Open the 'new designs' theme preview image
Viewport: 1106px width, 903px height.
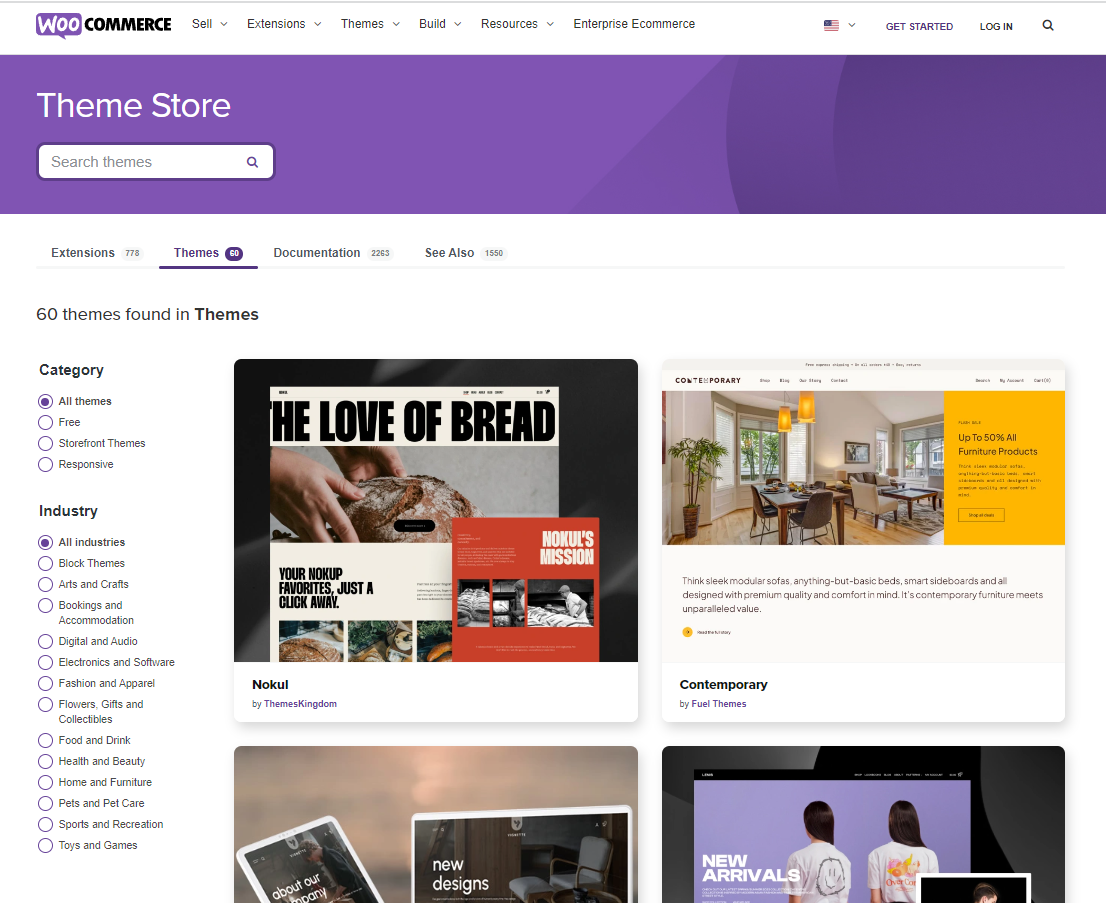436,824
